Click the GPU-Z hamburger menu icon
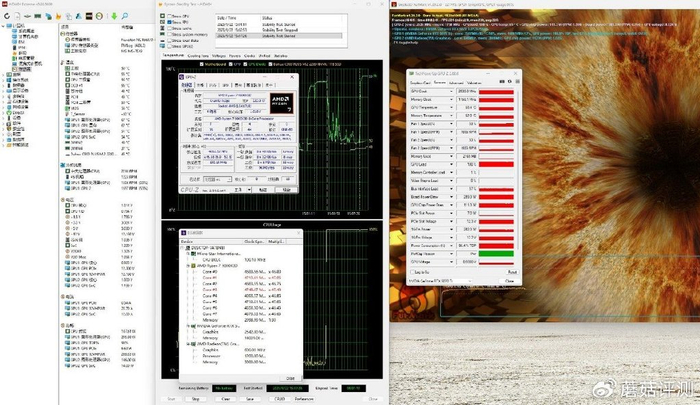 515,81
